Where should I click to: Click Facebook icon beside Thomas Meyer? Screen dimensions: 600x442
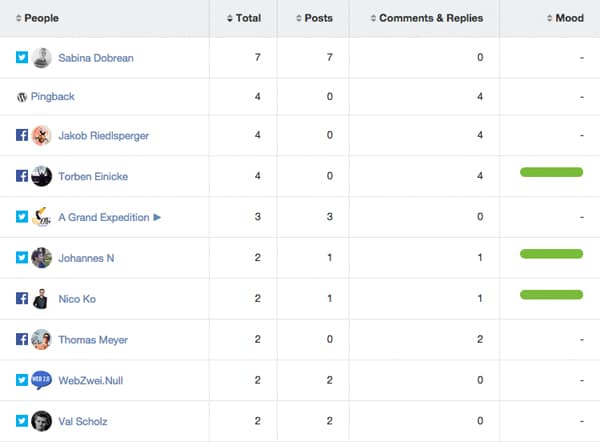(x=22, y=339)
